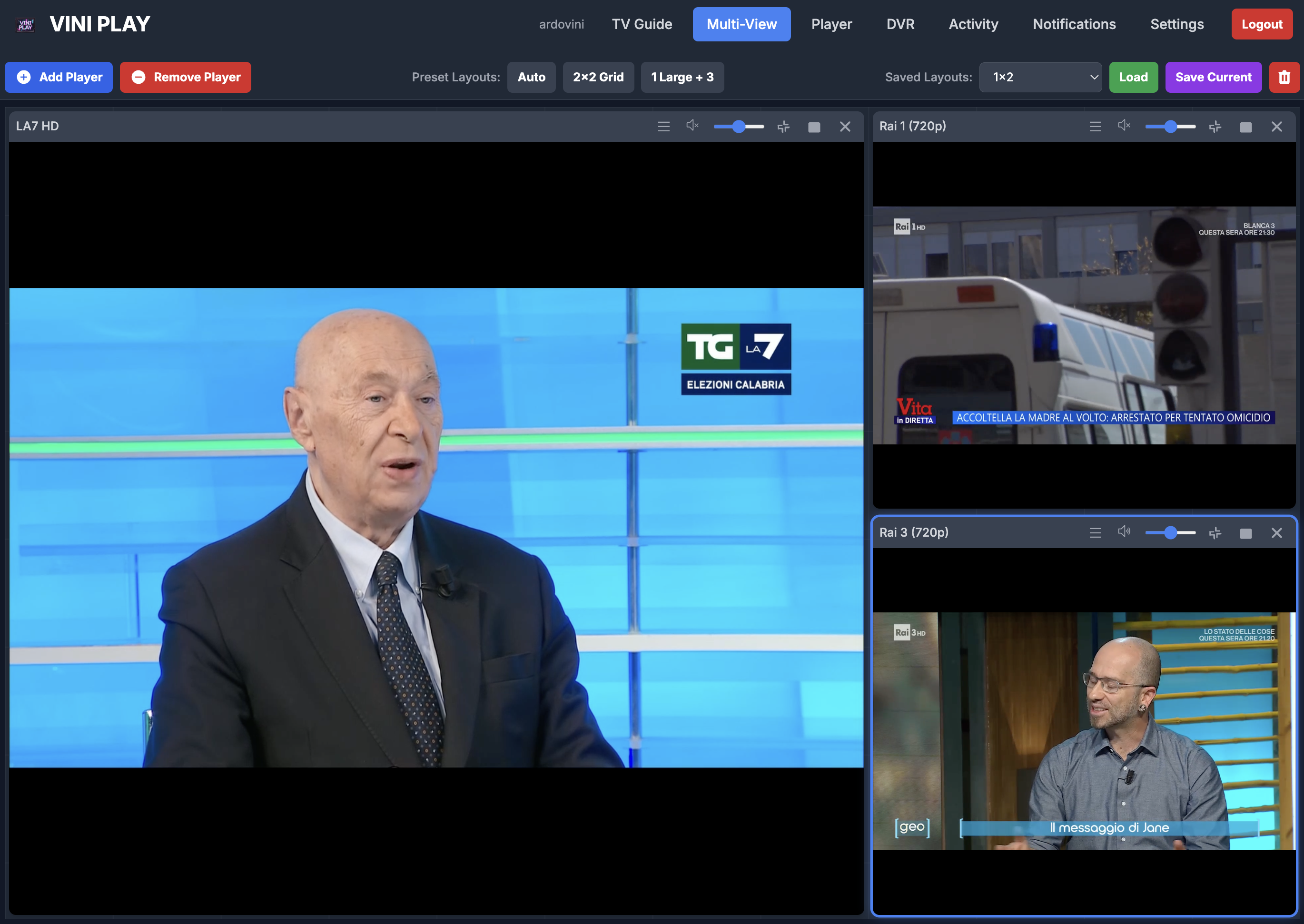Toggle fullscreen on Rai 3 player
Image resolution: width=1304 pixels, height=924 pixels.
(1215, 533)
